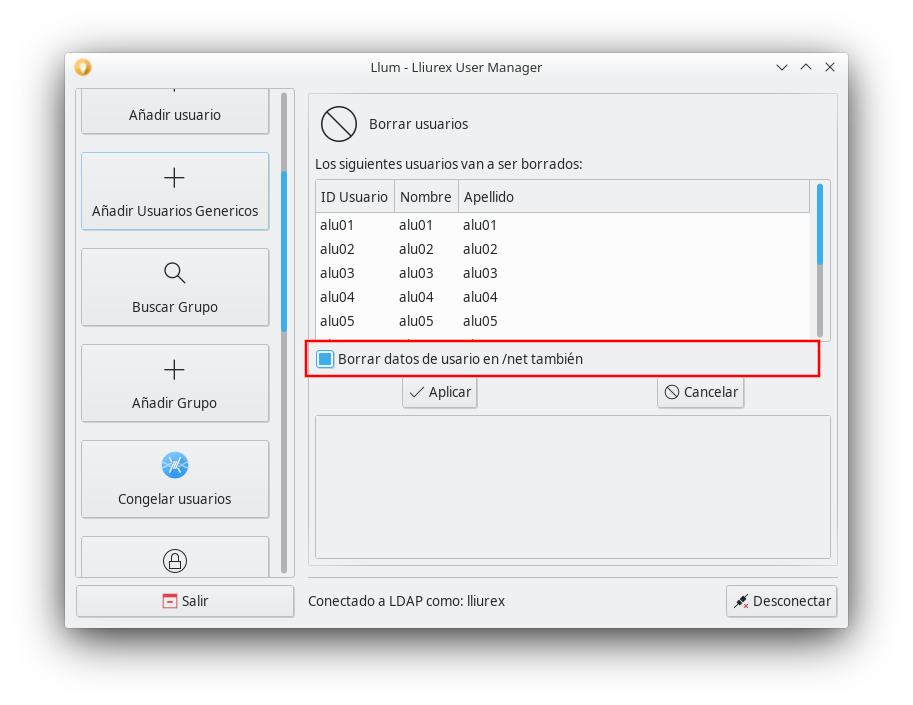
Task: Click the plus icon above Añadir Grupo
Action: click(x=174, y=370)
